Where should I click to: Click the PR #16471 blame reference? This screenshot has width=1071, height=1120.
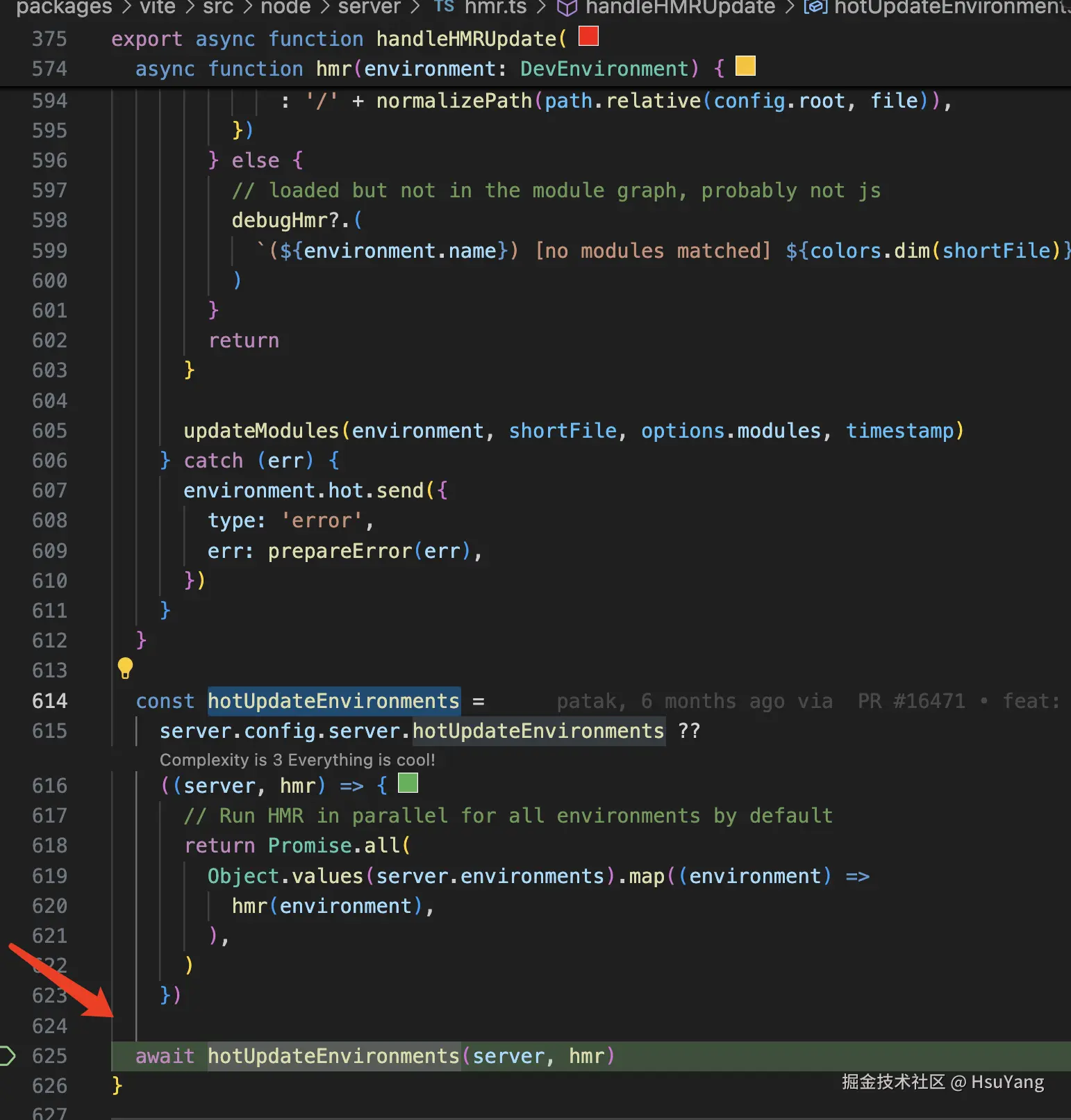coord(911,701)
